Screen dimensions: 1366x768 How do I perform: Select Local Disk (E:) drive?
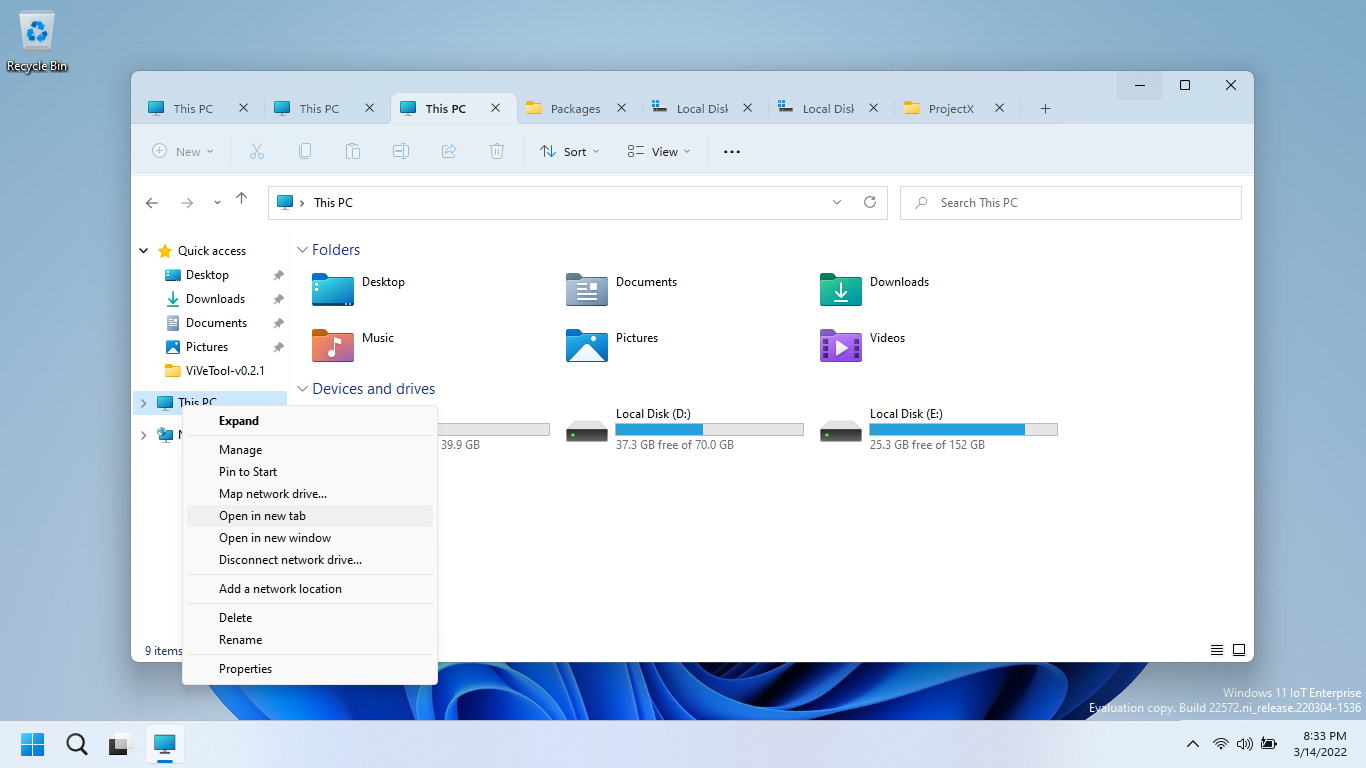[x=938, y=429]
